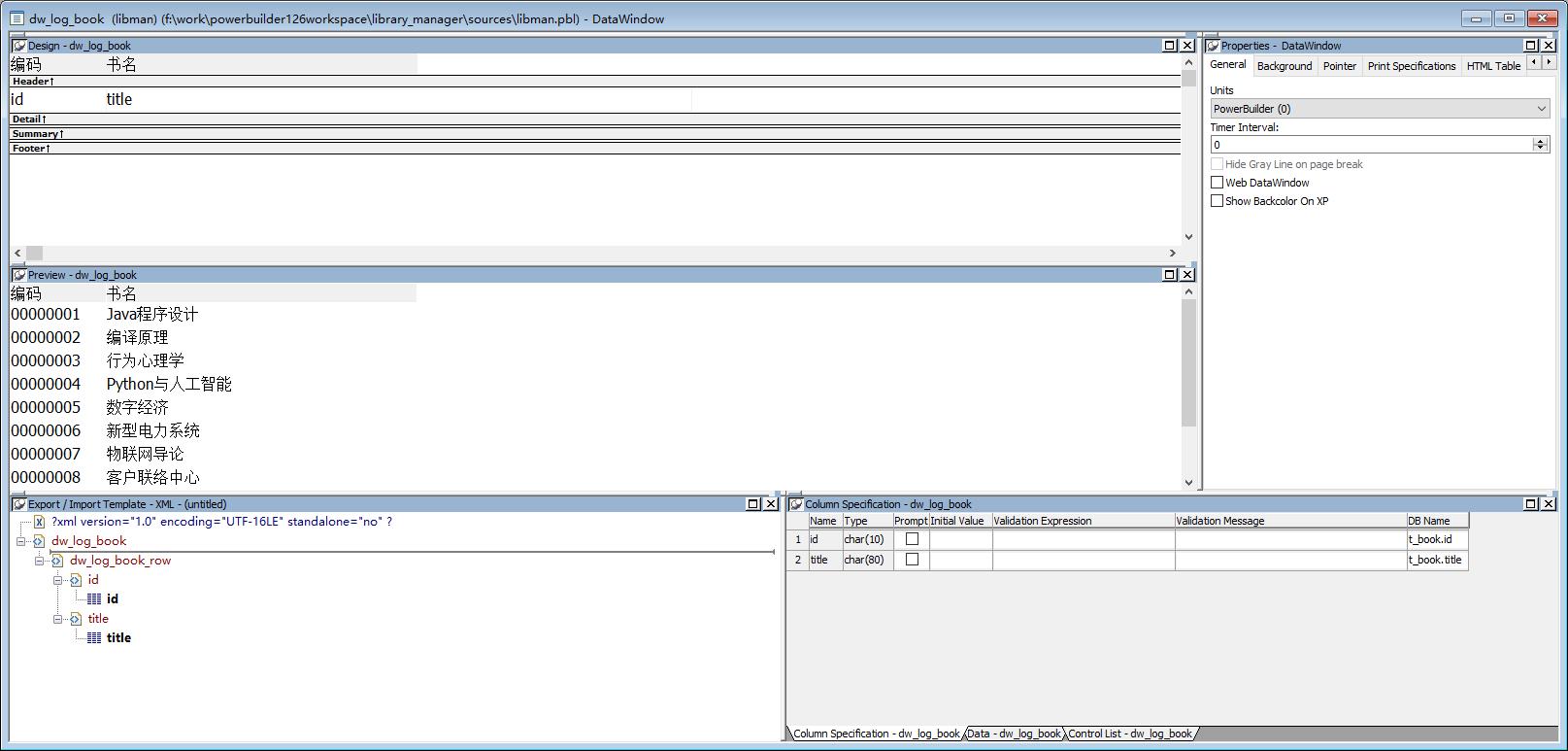Click the Validation Message column header

click(x=1290, y=521)
